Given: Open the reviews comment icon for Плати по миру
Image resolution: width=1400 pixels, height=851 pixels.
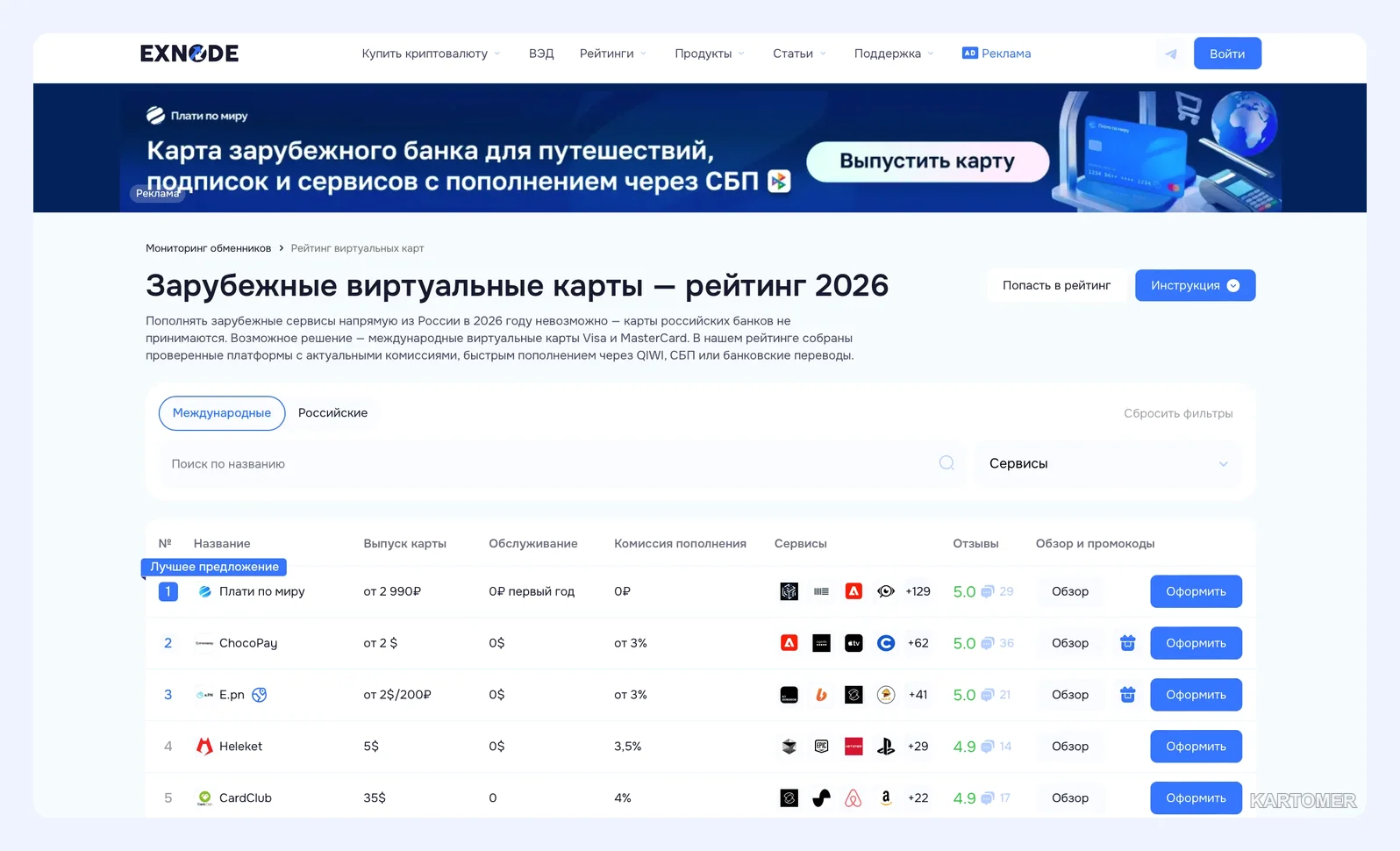Looking at the screenshot, I should click(987, 591).
